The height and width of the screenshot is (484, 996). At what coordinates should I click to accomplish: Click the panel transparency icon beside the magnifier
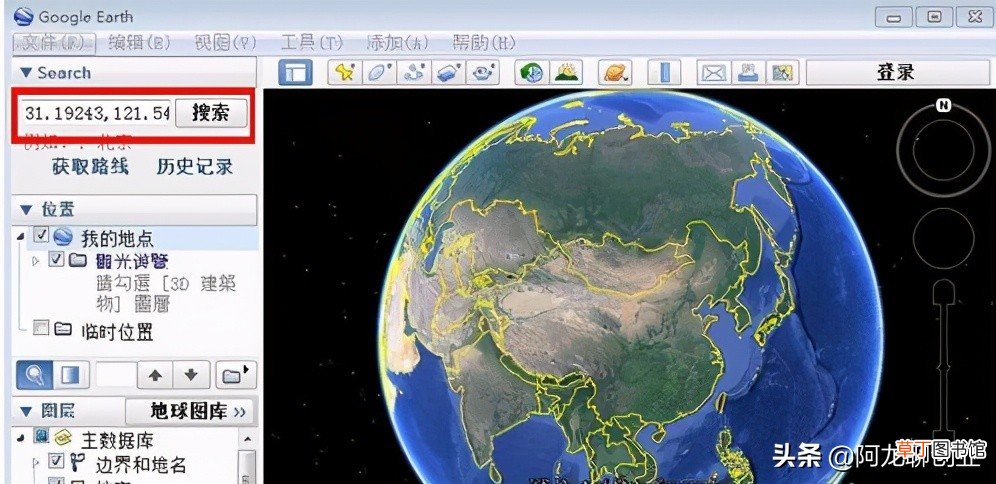point(71,375)
